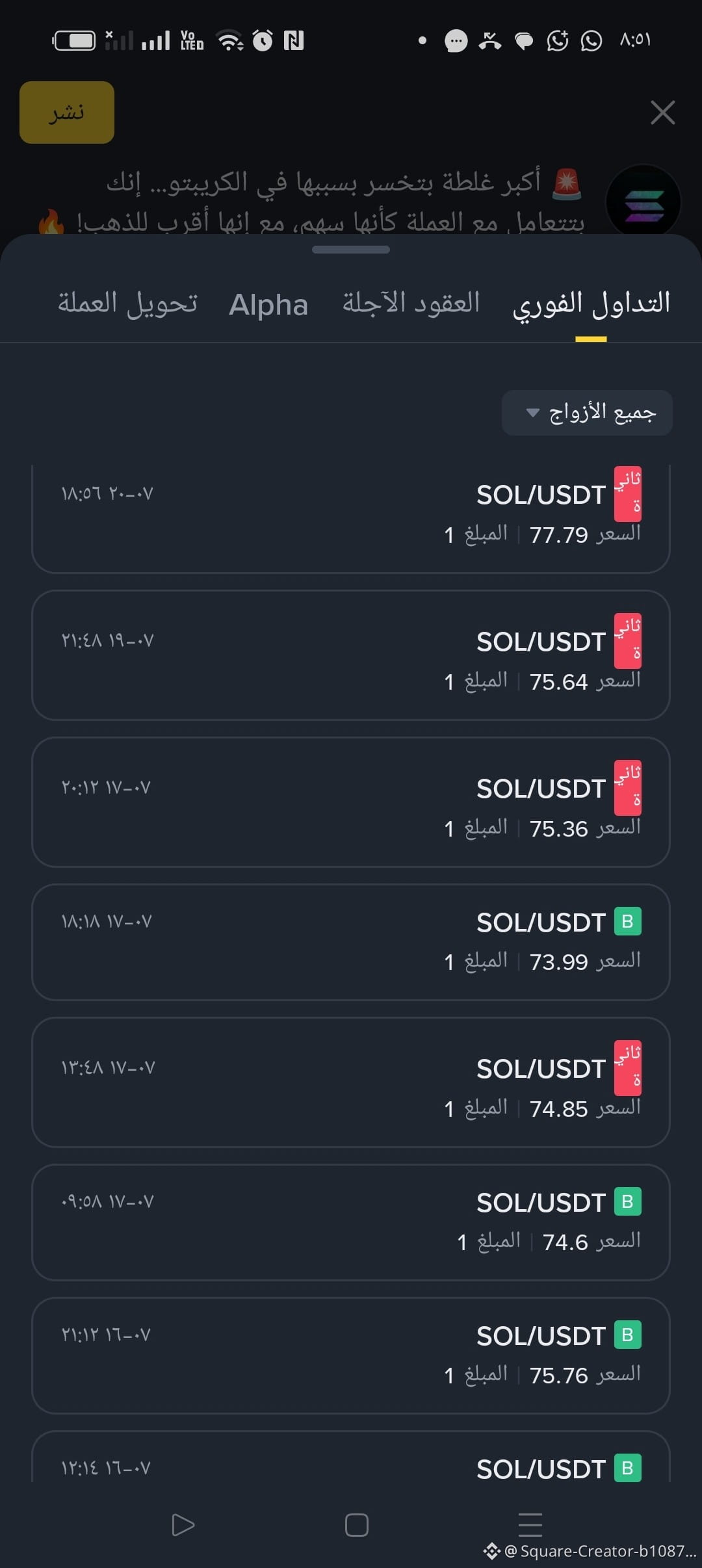Switch to العقود الآجلة futures tab
The image size is (702, 1568).
(x=411, y=303)
